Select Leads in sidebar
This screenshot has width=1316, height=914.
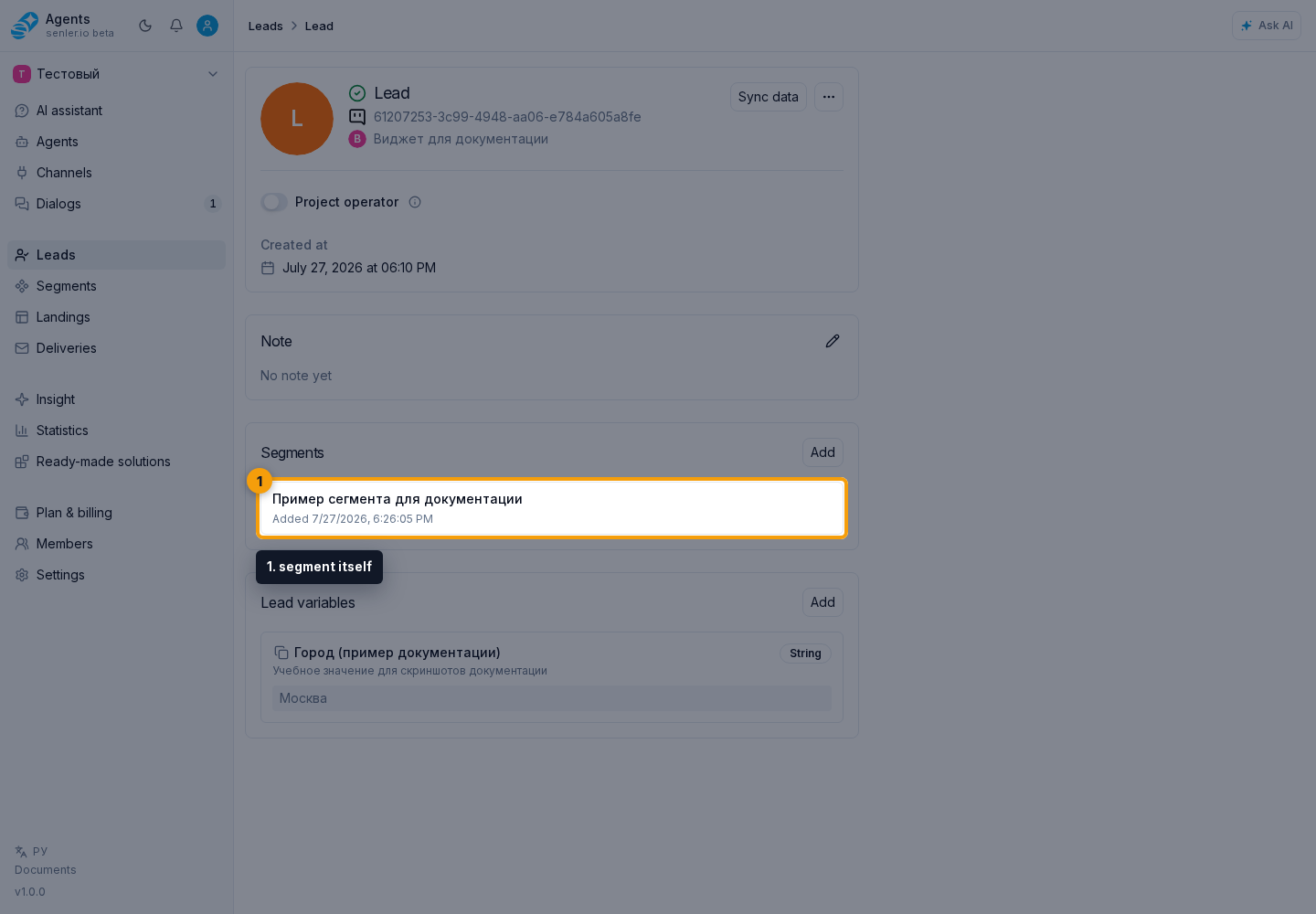click(x=116, y=255)
